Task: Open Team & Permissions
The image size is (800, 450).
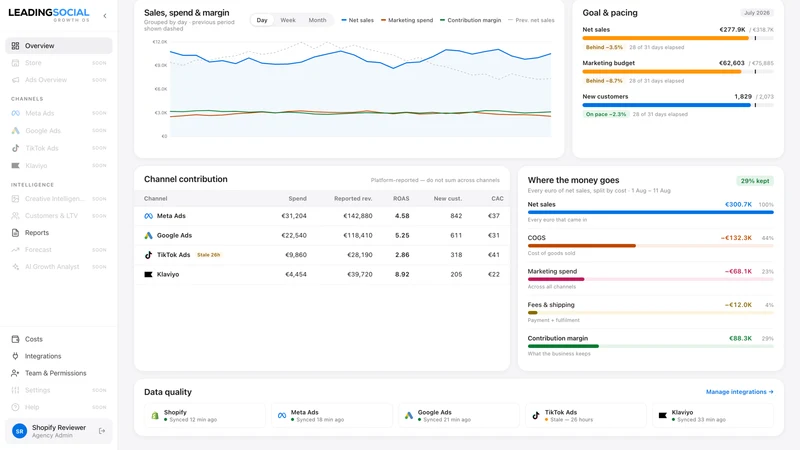Action: (x=59, y=373)
